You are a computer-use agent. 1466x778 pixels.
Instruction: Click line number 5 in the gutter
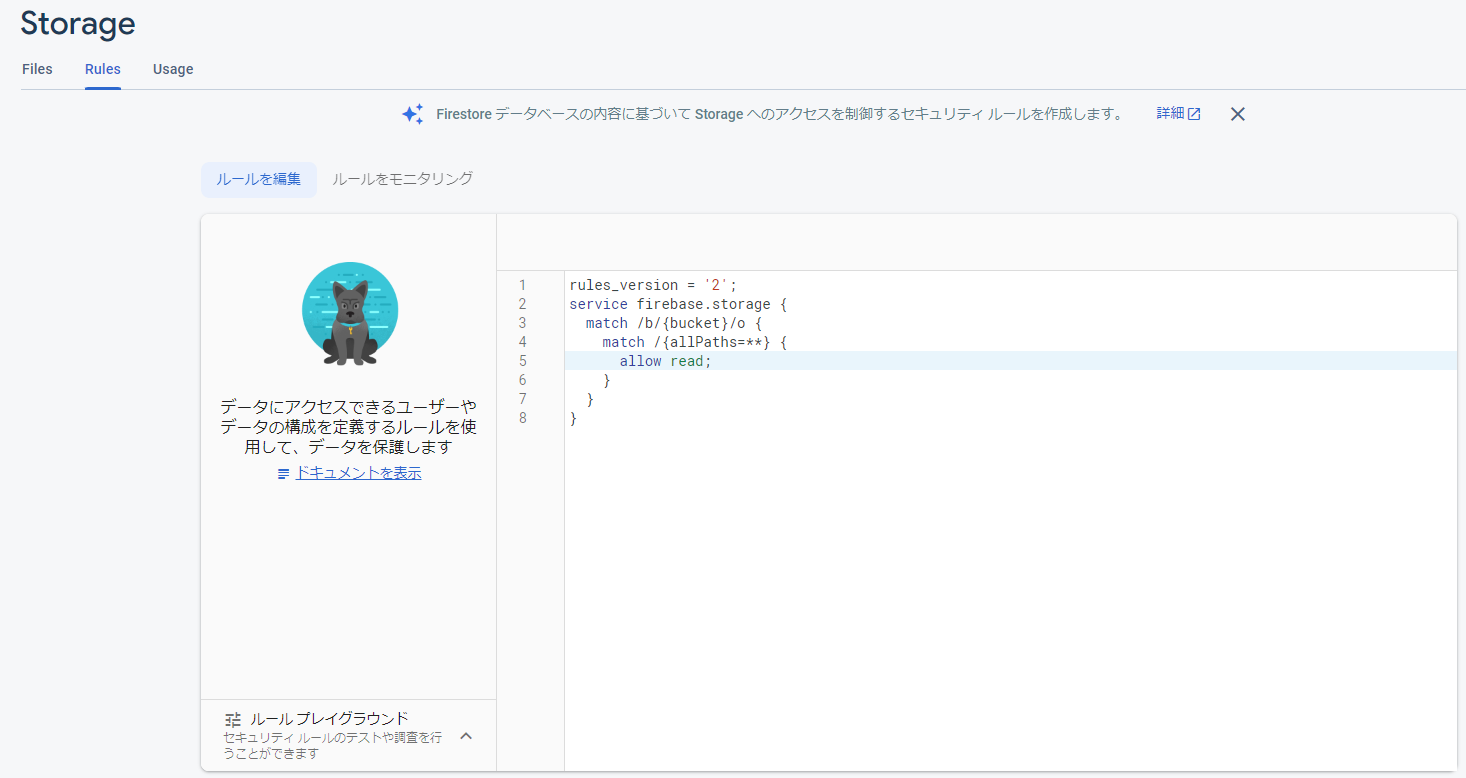(x=522, y=361)
